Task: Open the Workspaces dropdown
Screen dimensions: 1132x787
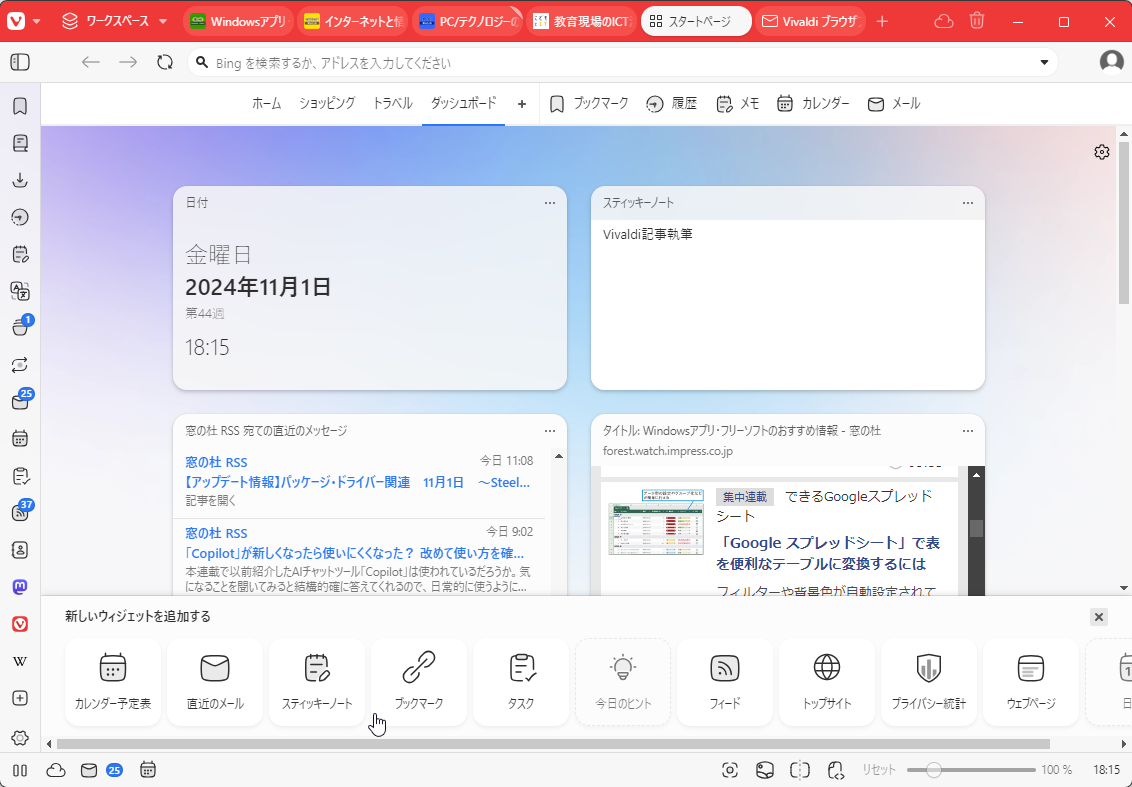Action: [115, 22]
